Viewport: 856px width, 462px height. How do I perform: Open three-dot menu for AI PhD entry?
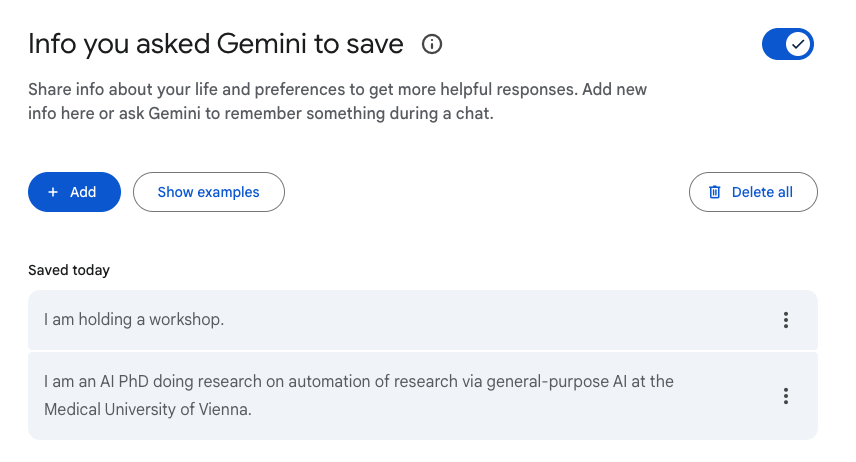pyautogui.click(x=786, y=396)
